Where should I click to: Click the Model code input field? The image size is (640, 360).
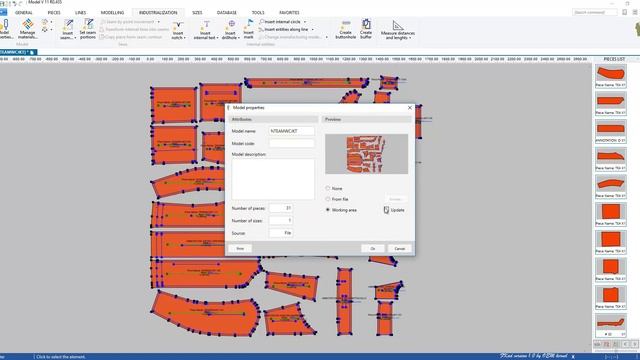tap(291, 143)
